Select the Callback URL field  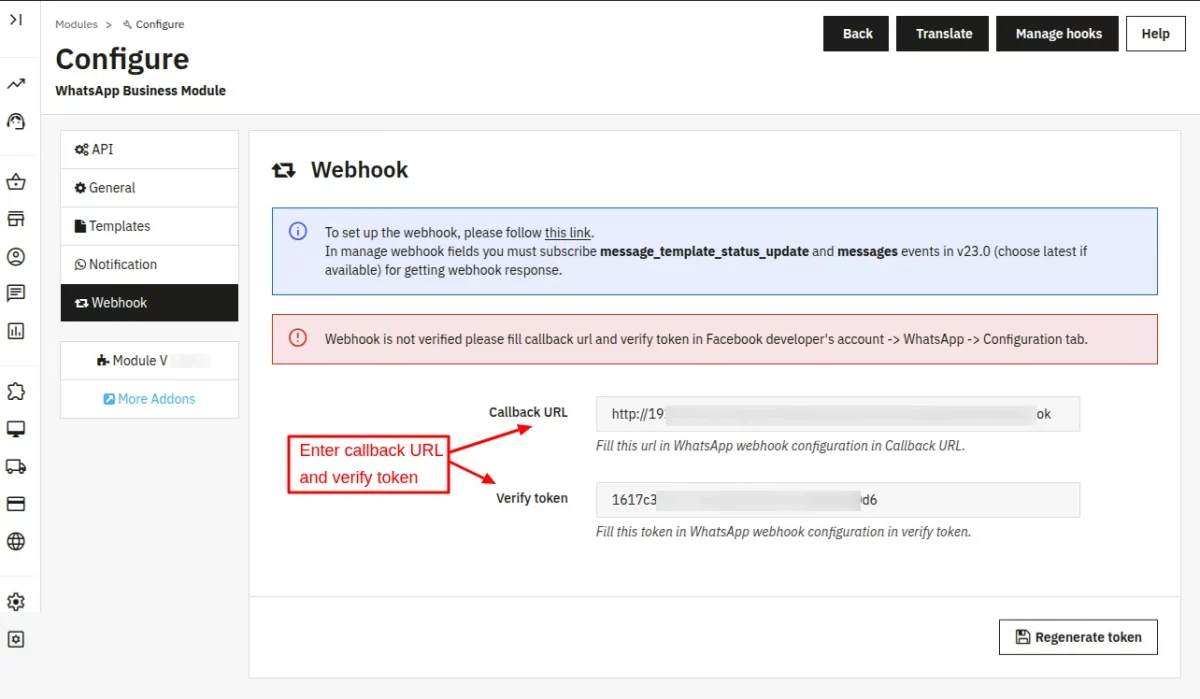pos(838,413)
